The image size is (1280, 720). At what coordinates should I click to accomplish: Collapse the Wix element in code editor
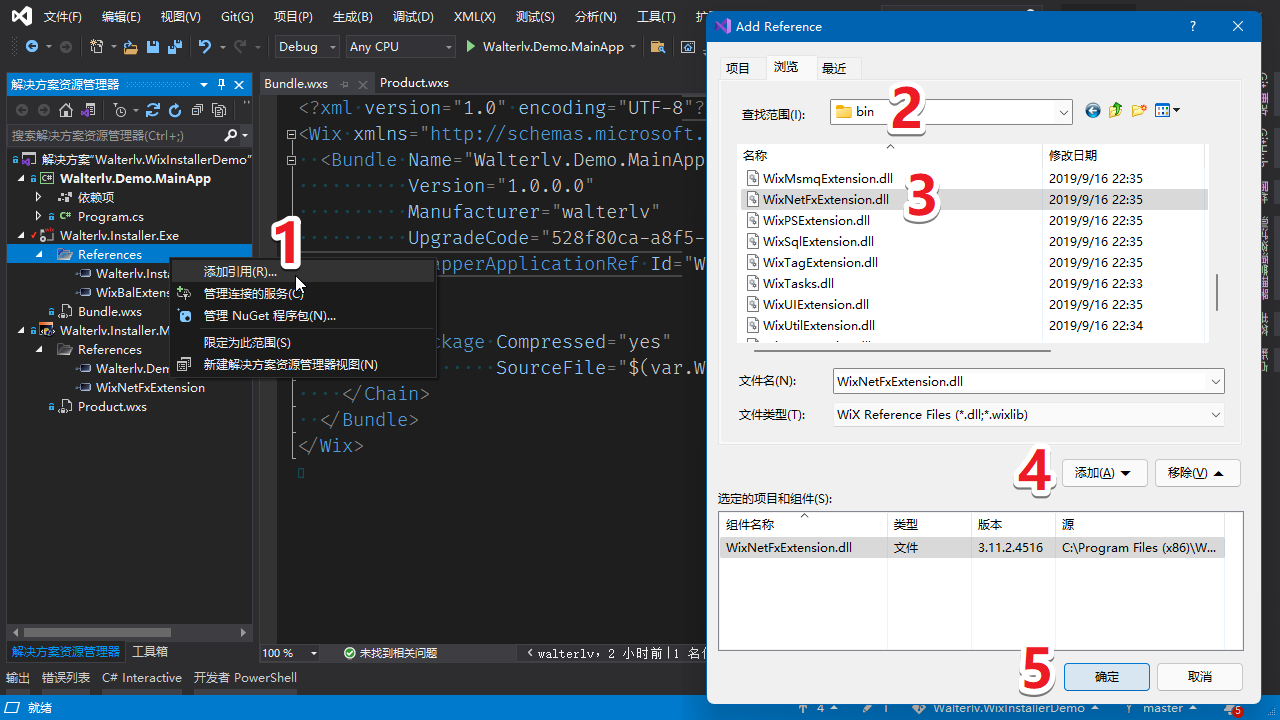(x=291, y=134)
